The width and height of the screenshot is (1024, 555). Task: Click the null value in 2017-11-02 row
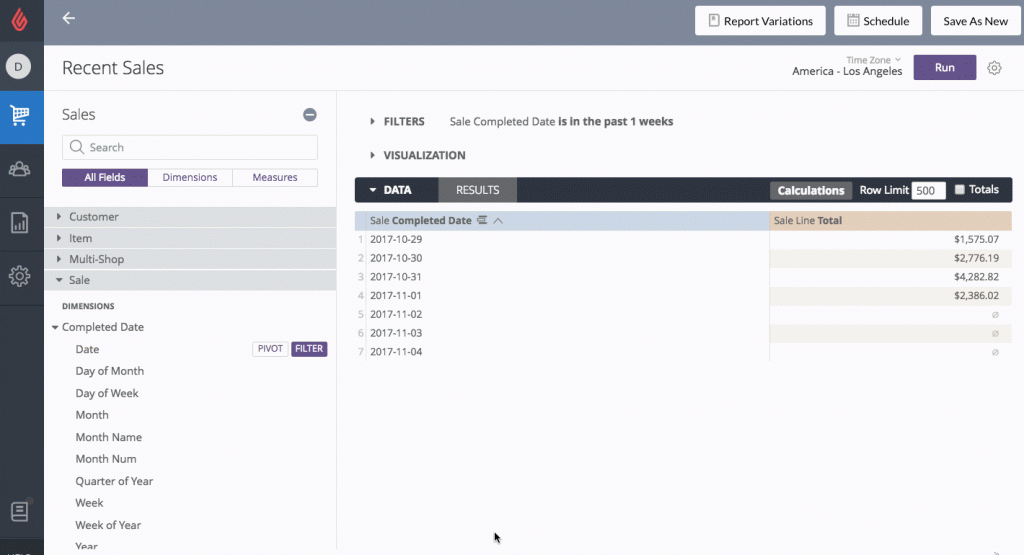(x=995, y=315)
